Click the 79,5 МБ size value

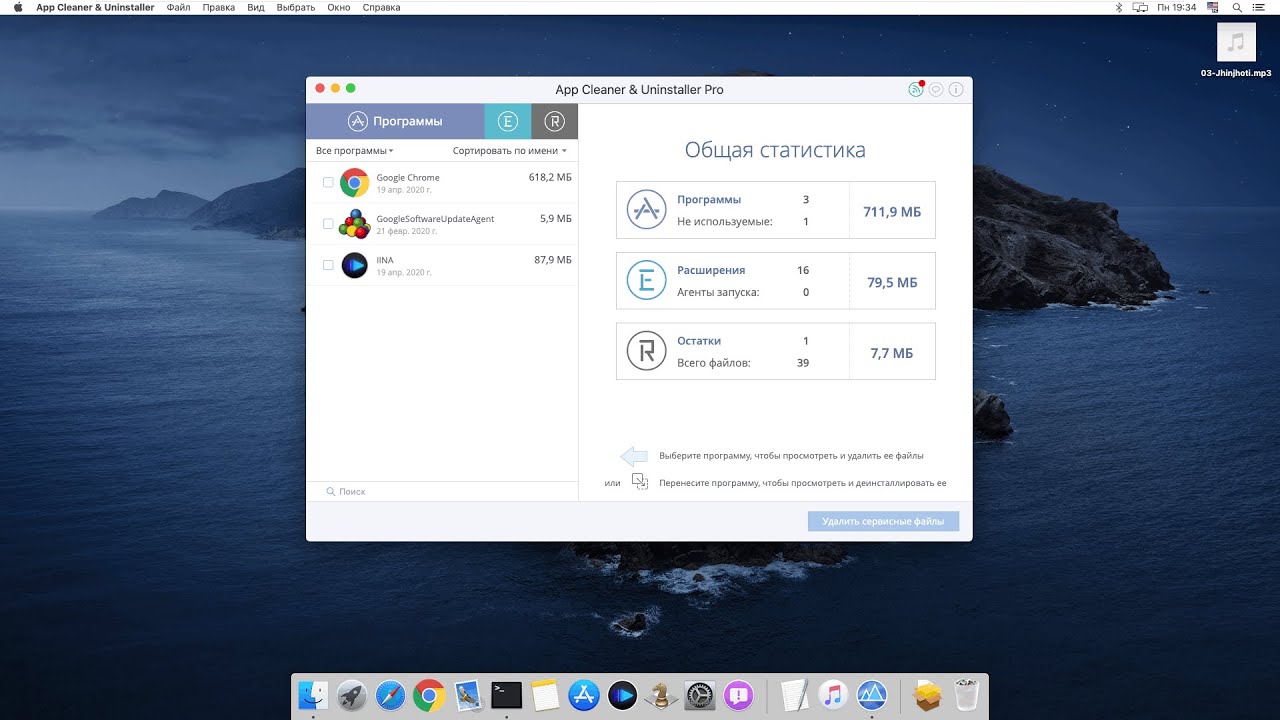(892, 283)
